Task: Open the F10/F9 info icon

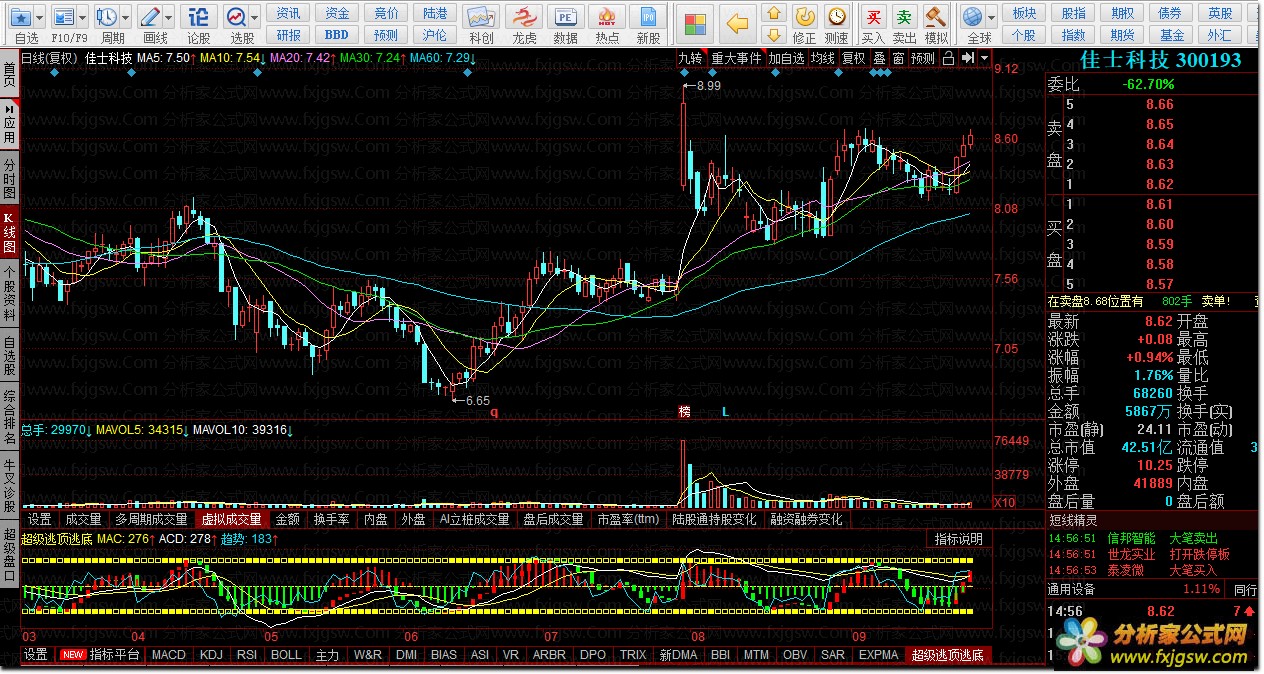Action: pos(64,17)
